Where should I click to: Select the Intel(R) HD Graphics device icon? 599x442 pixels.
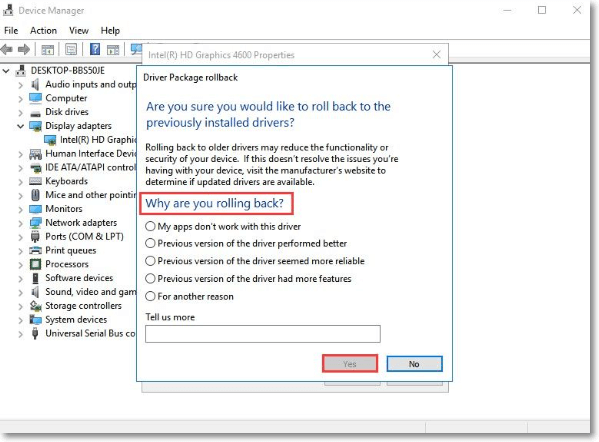coord(50,140)
